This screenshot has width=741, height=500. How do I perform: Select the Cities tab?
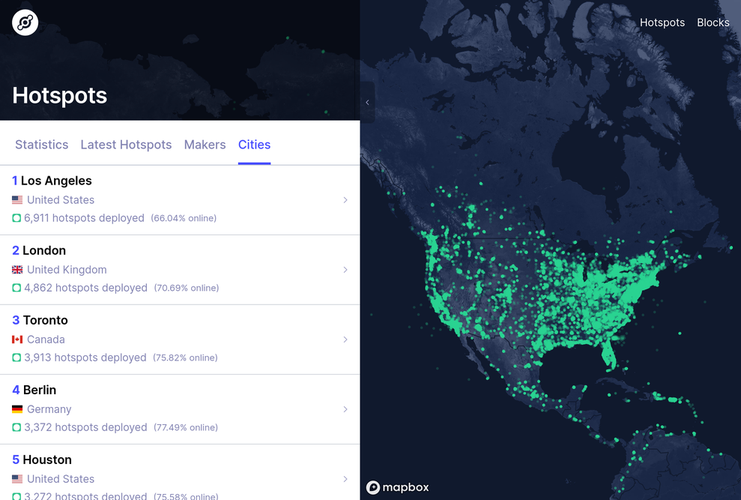coord(254,145)
